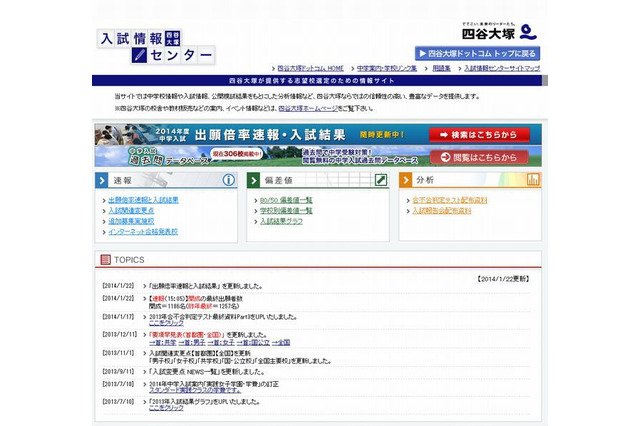Click the 偏差値 section header title
This screenshot has width=640, height=426.
pos(278,180)
